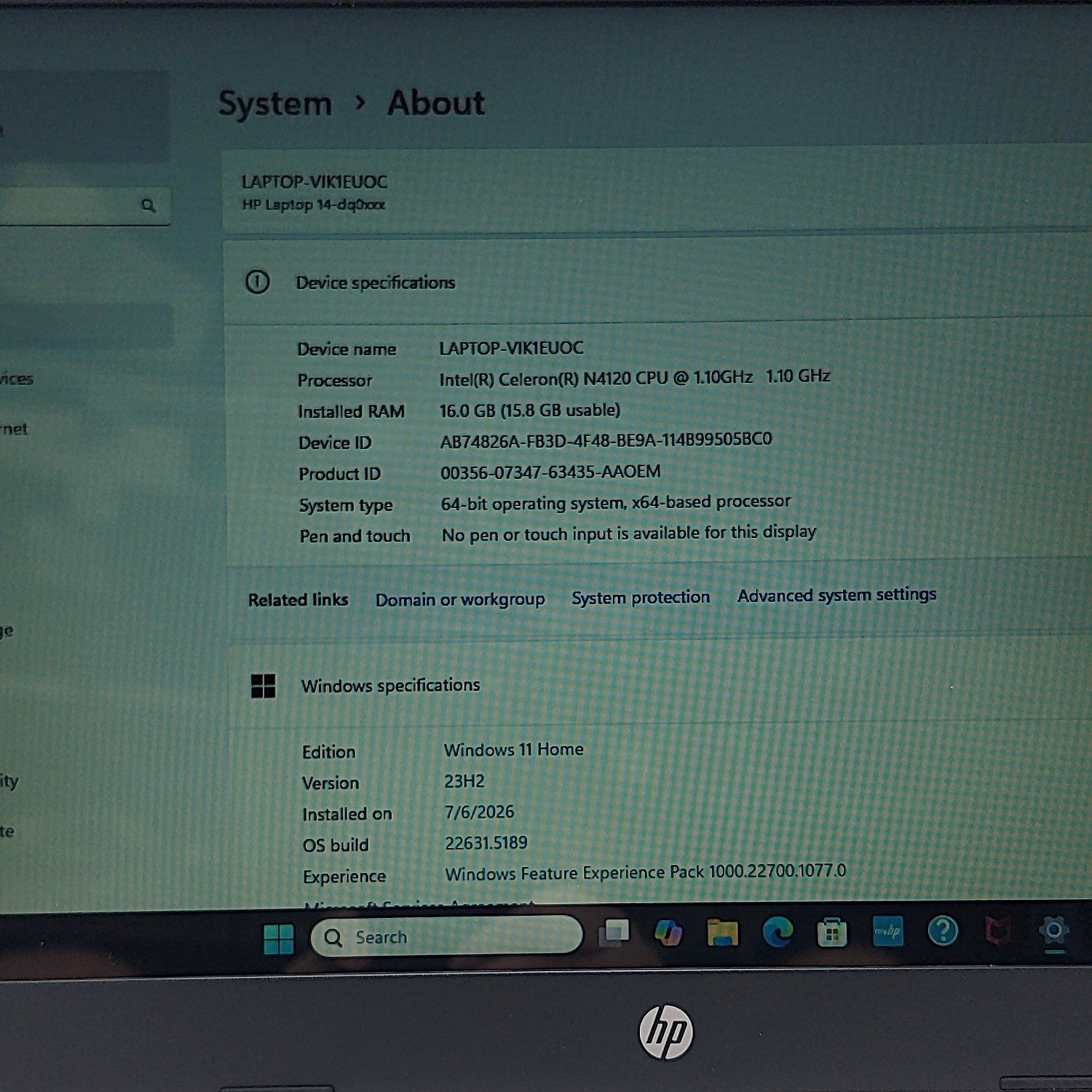The width and height of the screenshot is (1092, 1092).
Task: Launch Copilot from the taskbar
Action: tap(668, 933)
